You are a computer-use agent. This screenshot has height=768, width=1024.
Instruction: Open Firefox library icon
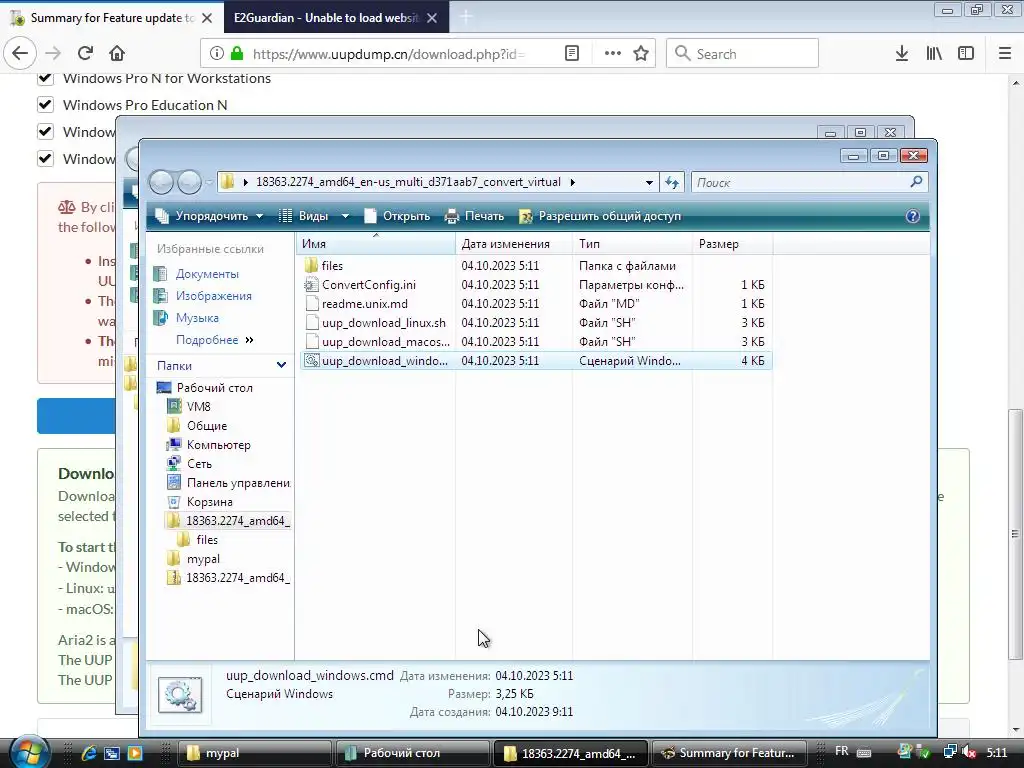934,54
